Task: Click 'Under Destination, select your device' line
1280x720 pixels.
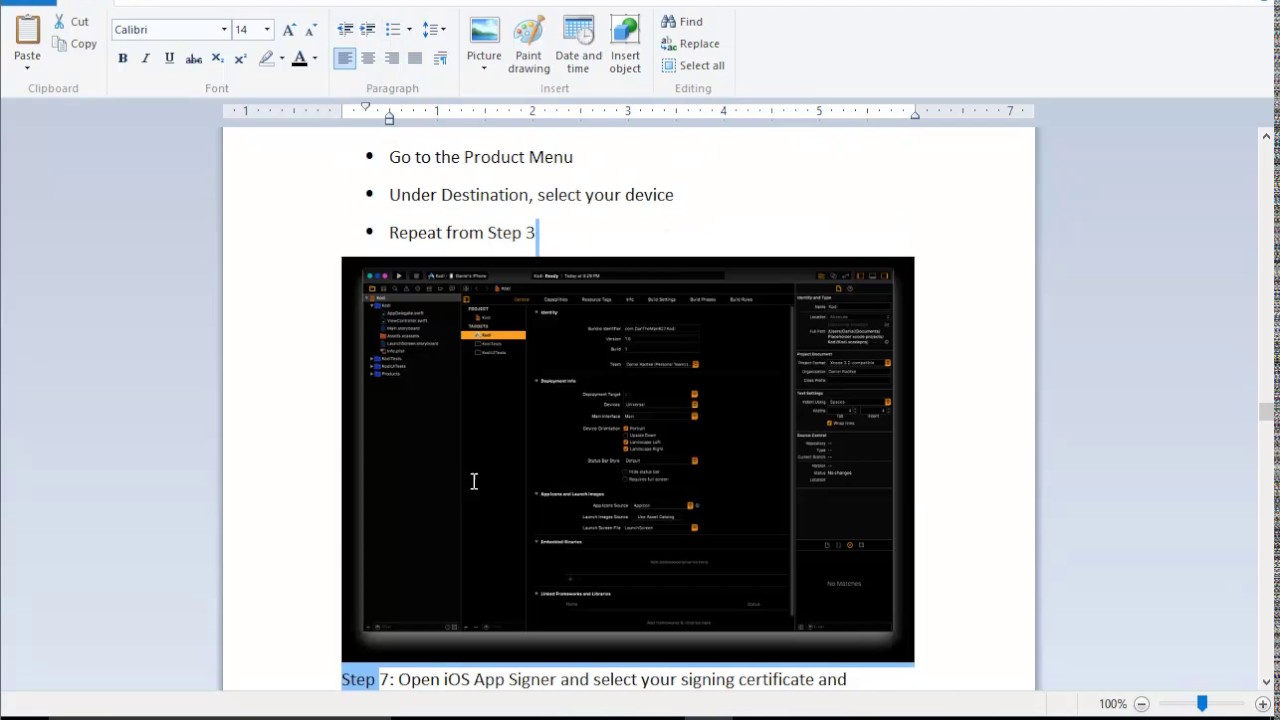Action: (x=531, y=195)
